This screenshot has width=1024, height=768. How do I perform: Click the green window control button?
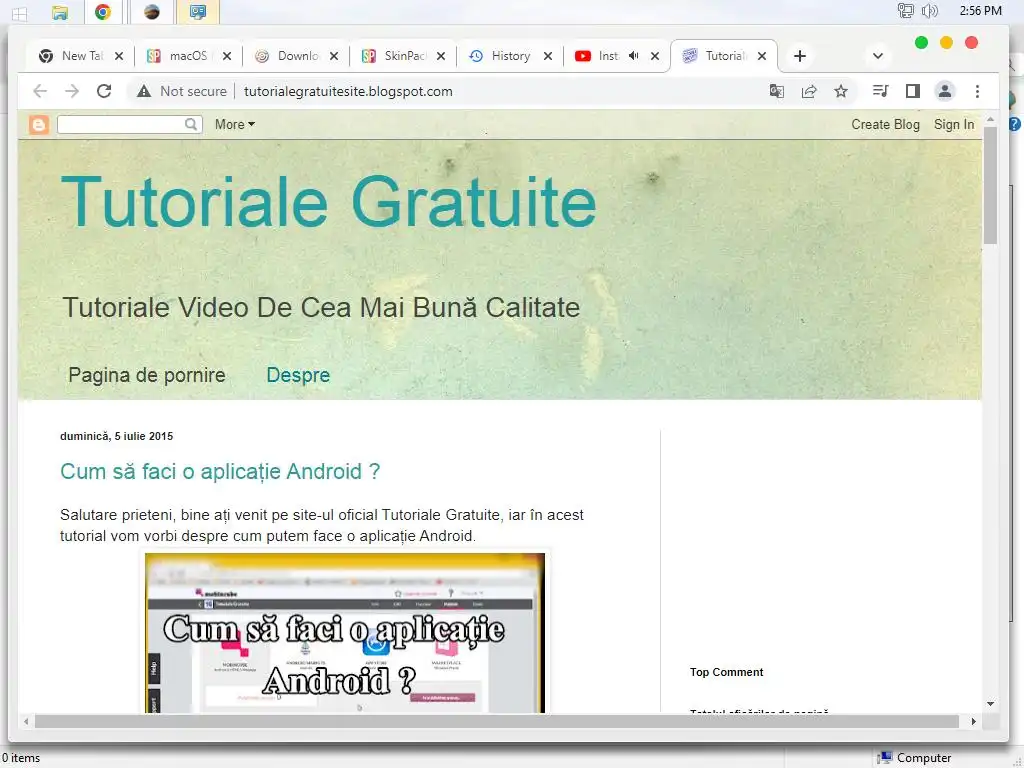[x=921, y=42]
